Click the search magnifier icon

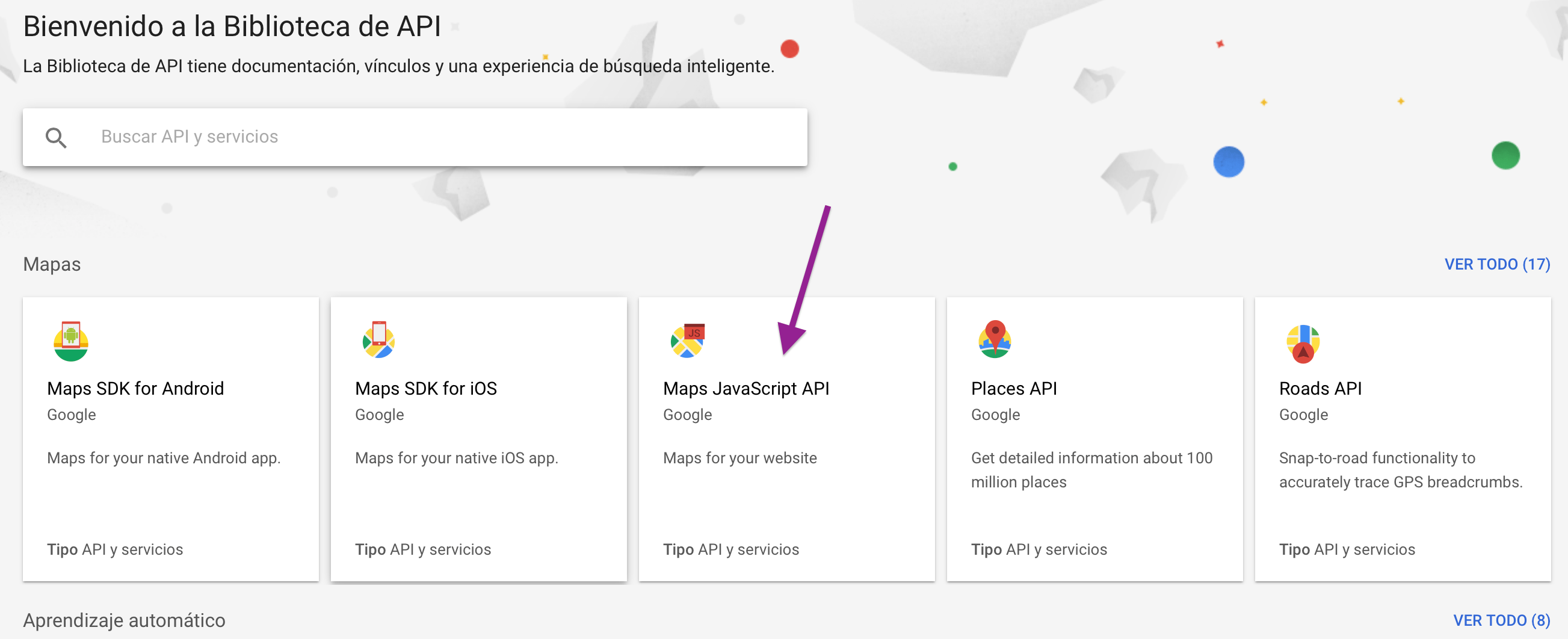[56, 138]
